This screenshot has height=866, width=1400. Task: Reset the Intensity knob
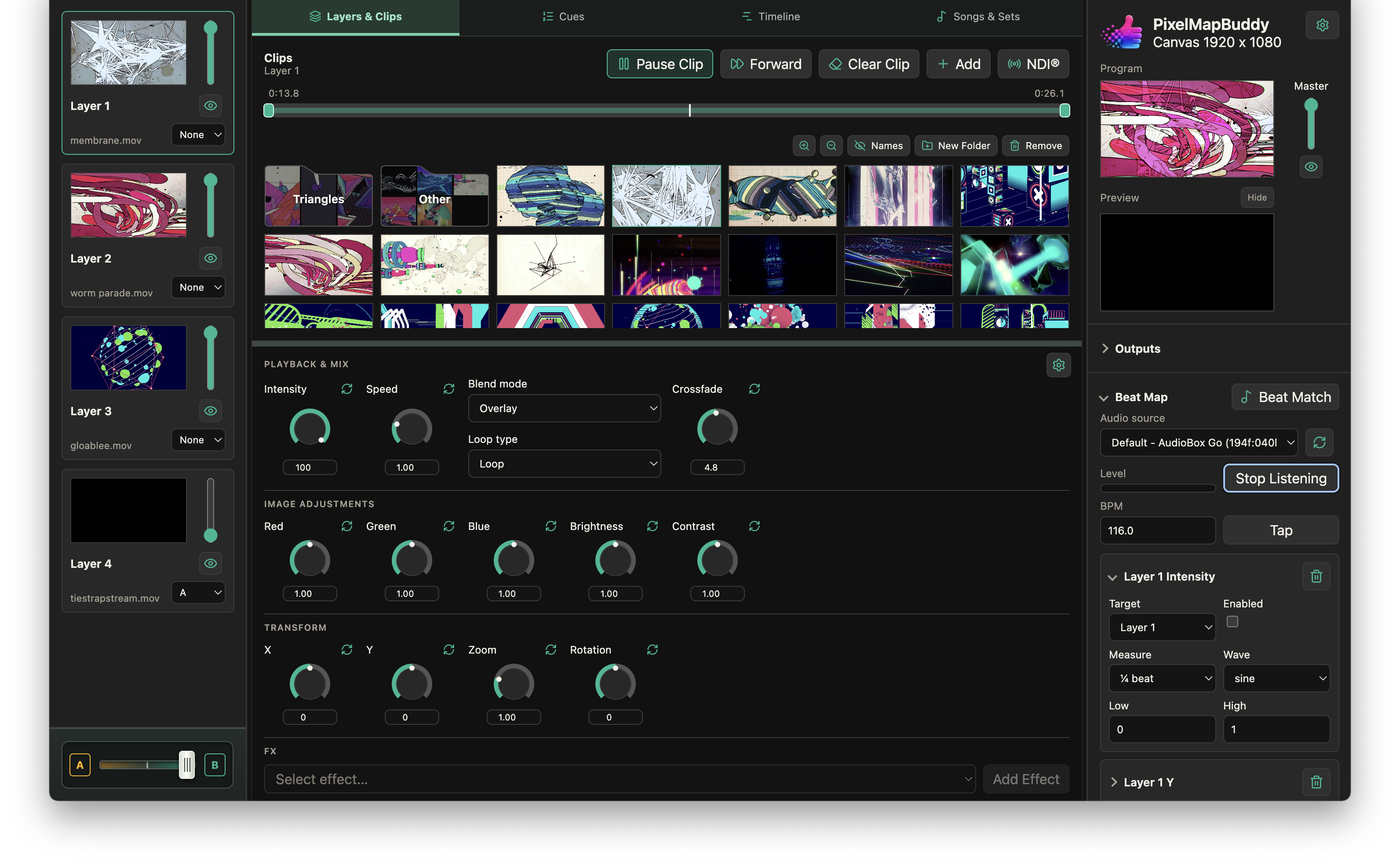click(x=346, y=389)
